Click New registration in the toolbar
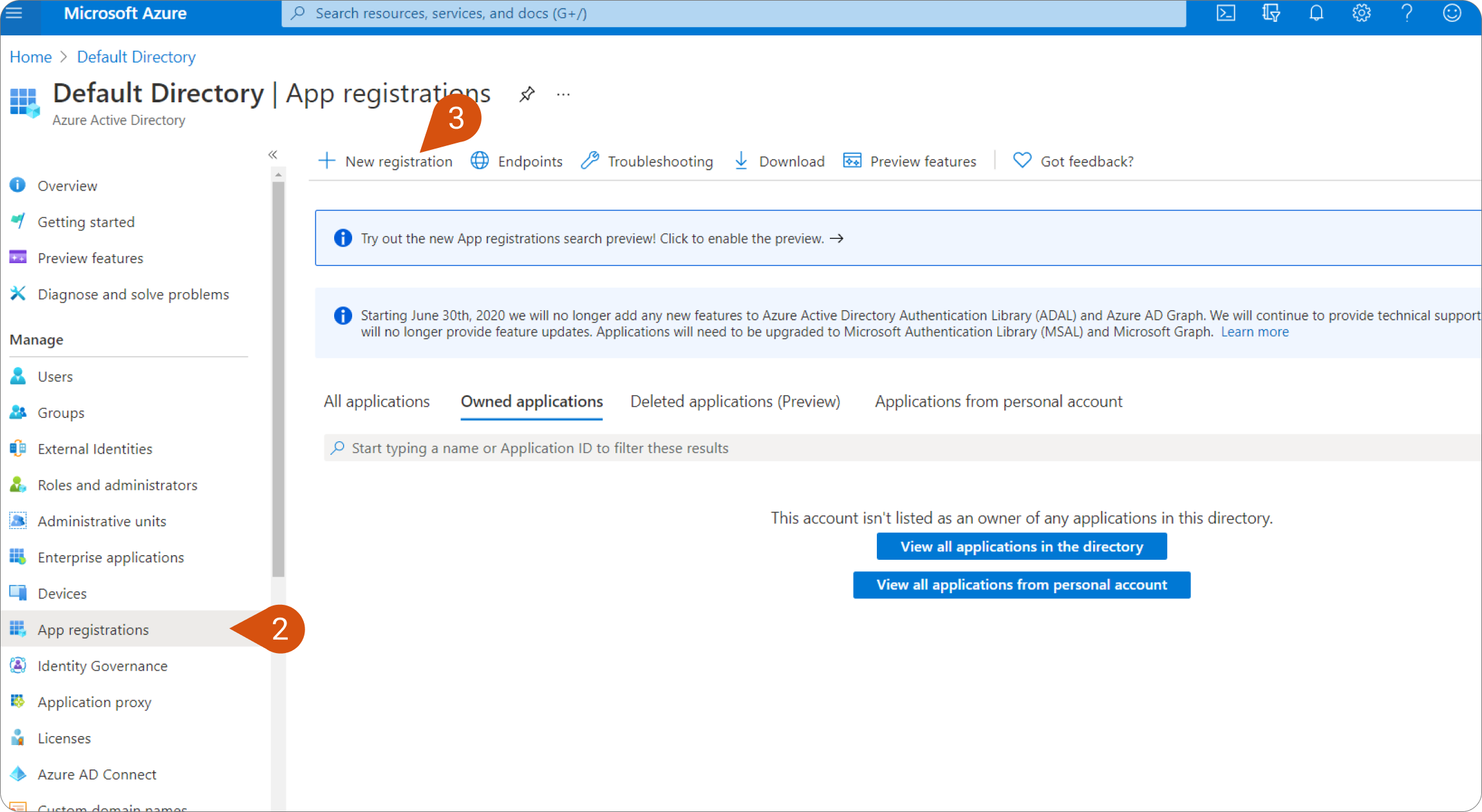The height and width of the screenshot is (812, 1482). 386,161
